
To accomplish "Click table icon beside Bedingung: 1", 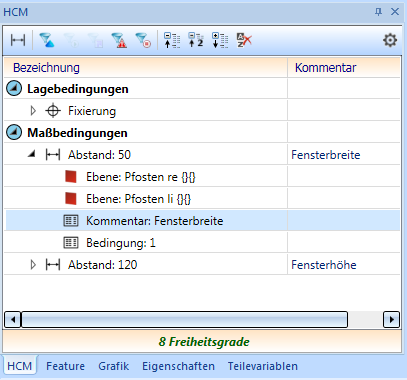I will (71, 243).
